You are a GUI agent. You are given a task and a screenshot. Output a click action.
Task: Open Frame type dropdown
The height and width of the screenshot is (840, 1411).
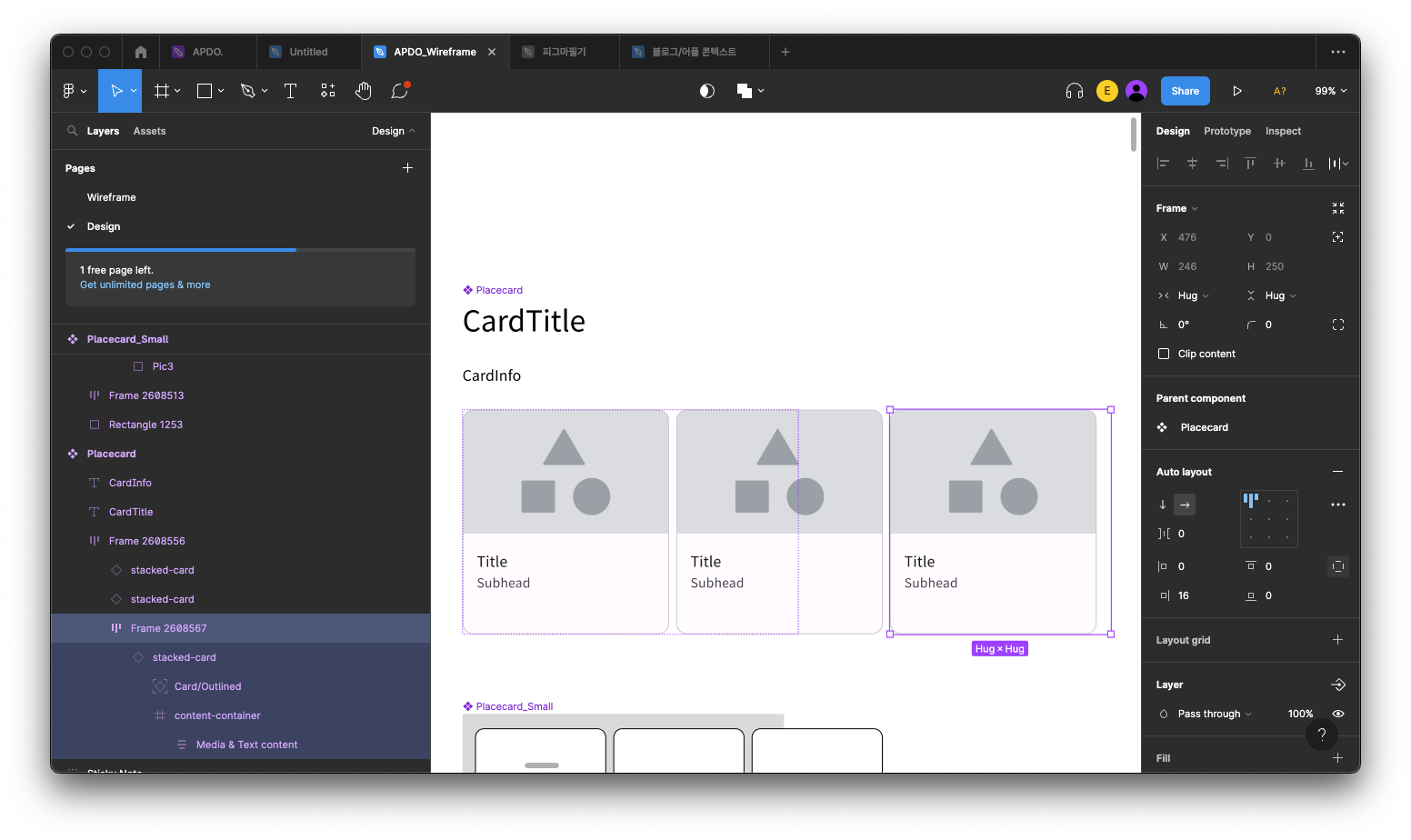click(1177, 208)
